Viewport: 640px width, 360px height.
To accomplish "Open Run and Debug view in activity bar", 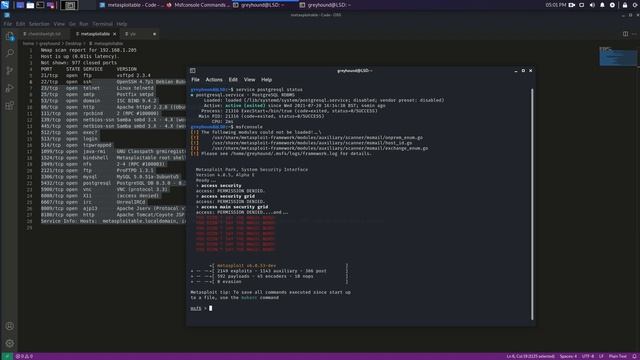I will [10, 88].
